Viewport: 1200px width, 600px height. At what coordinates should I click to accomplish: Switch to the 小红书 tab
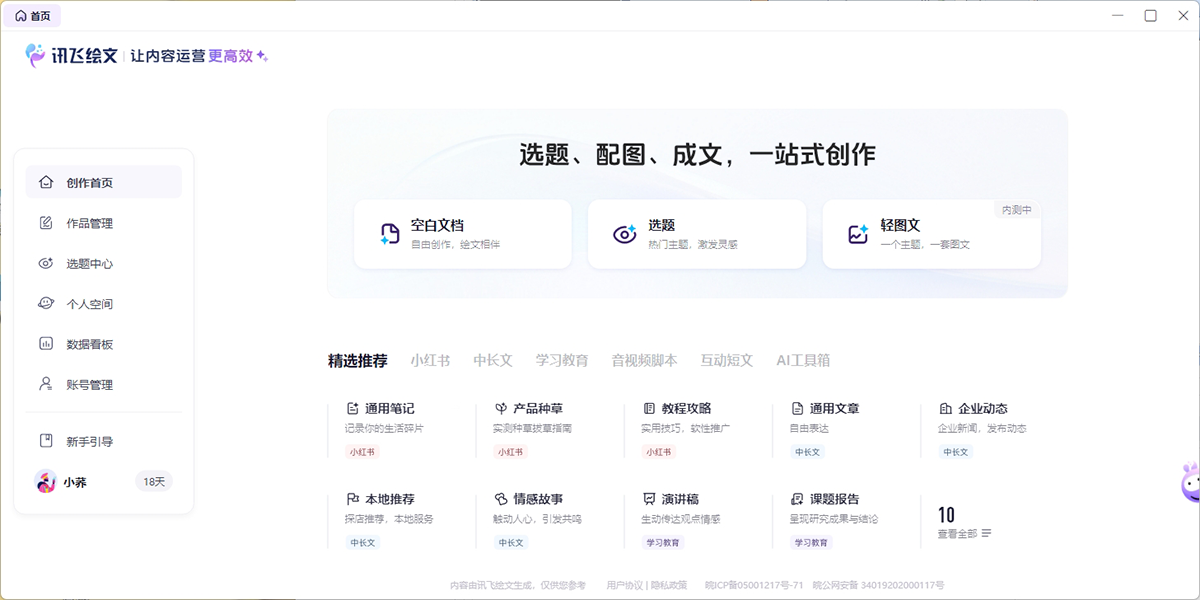pyautogui.click(x=430, y=360)
